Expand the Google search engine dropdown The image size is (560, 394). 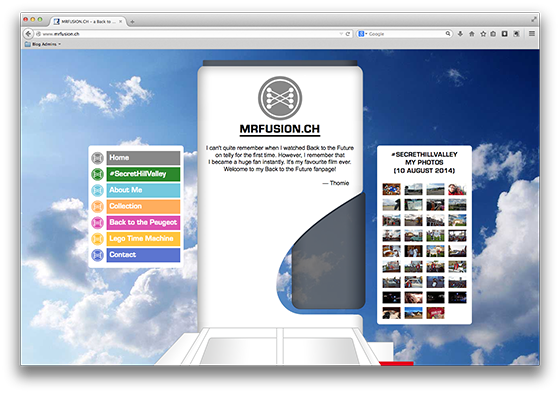click(363, 34)
